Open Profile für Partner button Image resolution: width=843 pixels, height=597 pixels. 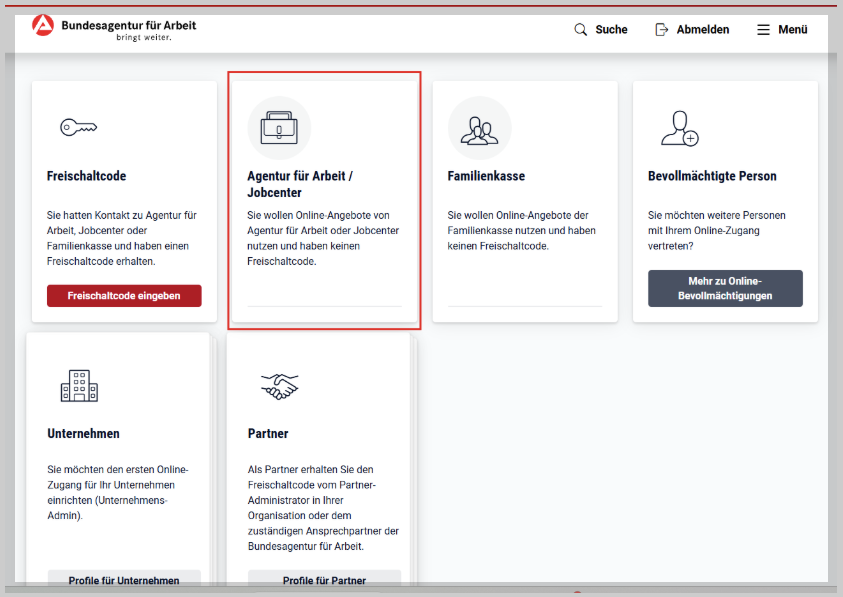(x=325, y=580)
